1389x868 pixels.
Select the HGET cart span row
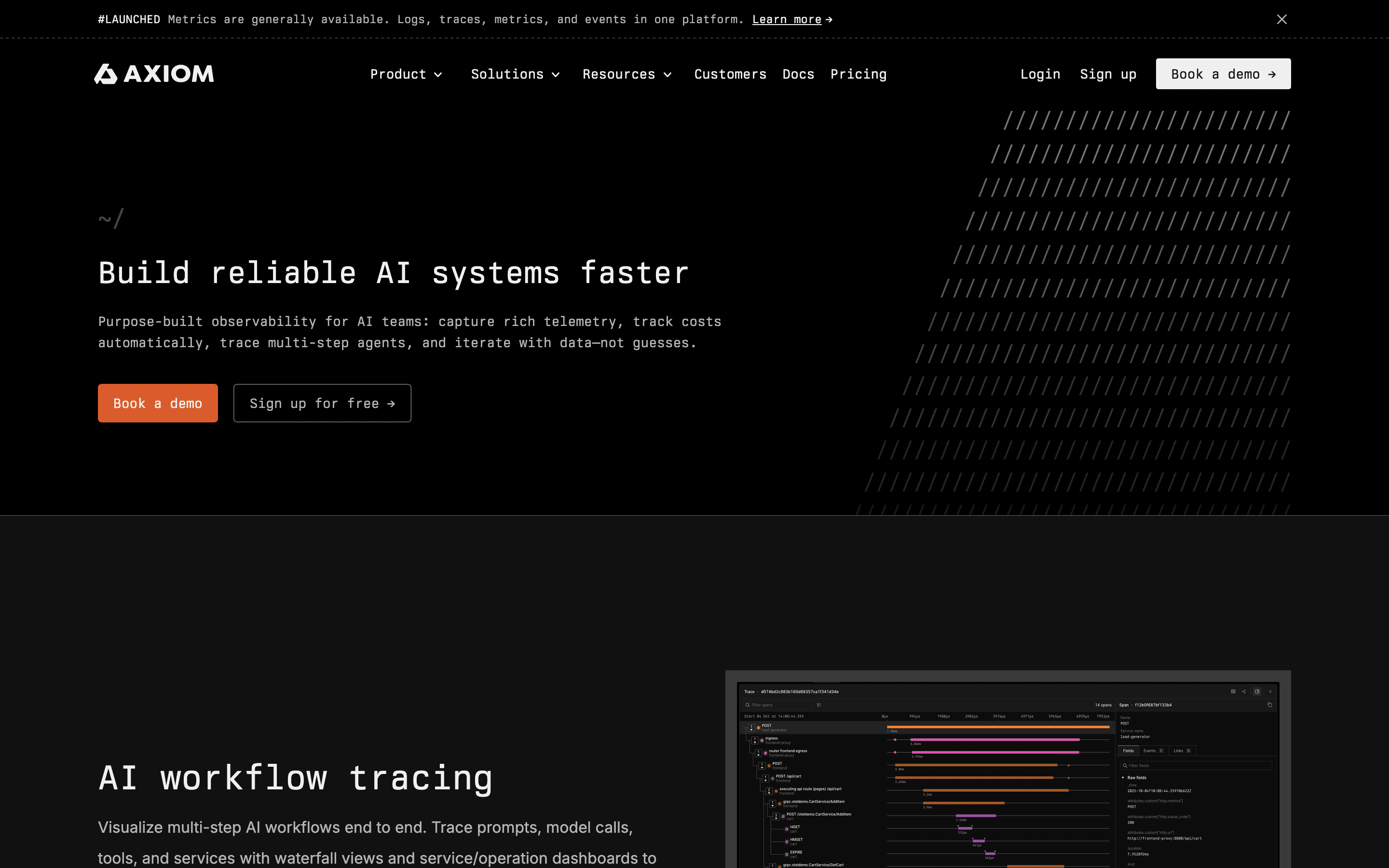click(x=927, y=829)
